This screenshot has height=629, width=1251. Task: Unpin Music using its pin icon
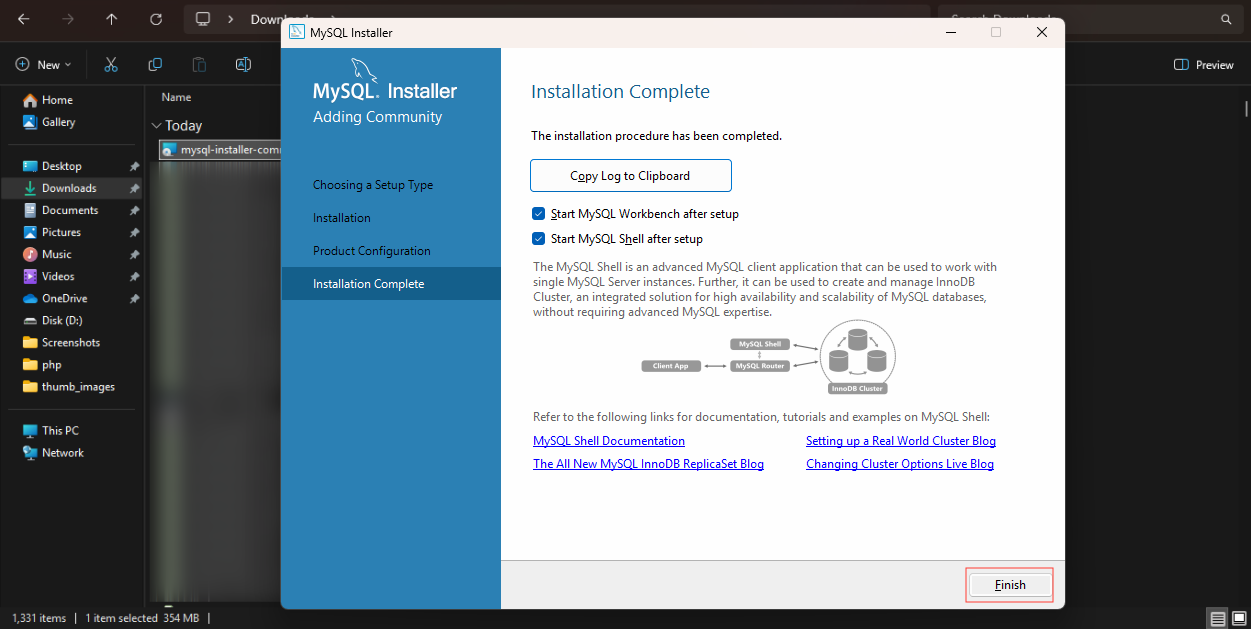(134, 254)
